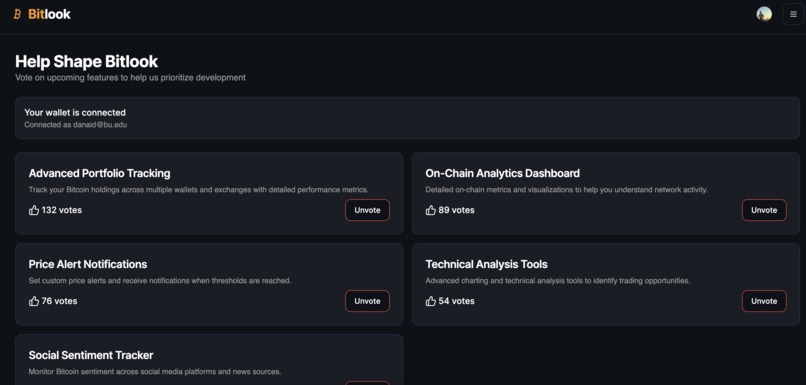The image size is (806, 385).
Task: Click 'Advanced charting and technical analysis' description
Action: click(558, 281)
